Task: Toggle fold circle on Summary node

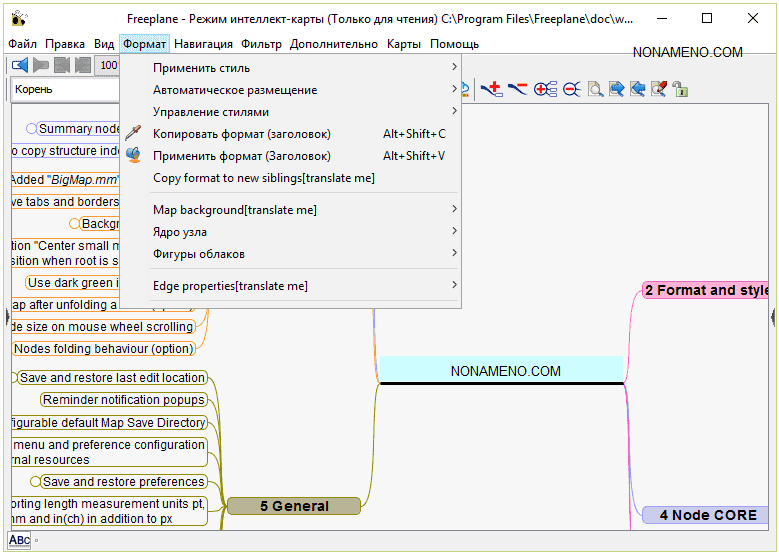Action: 32,129
